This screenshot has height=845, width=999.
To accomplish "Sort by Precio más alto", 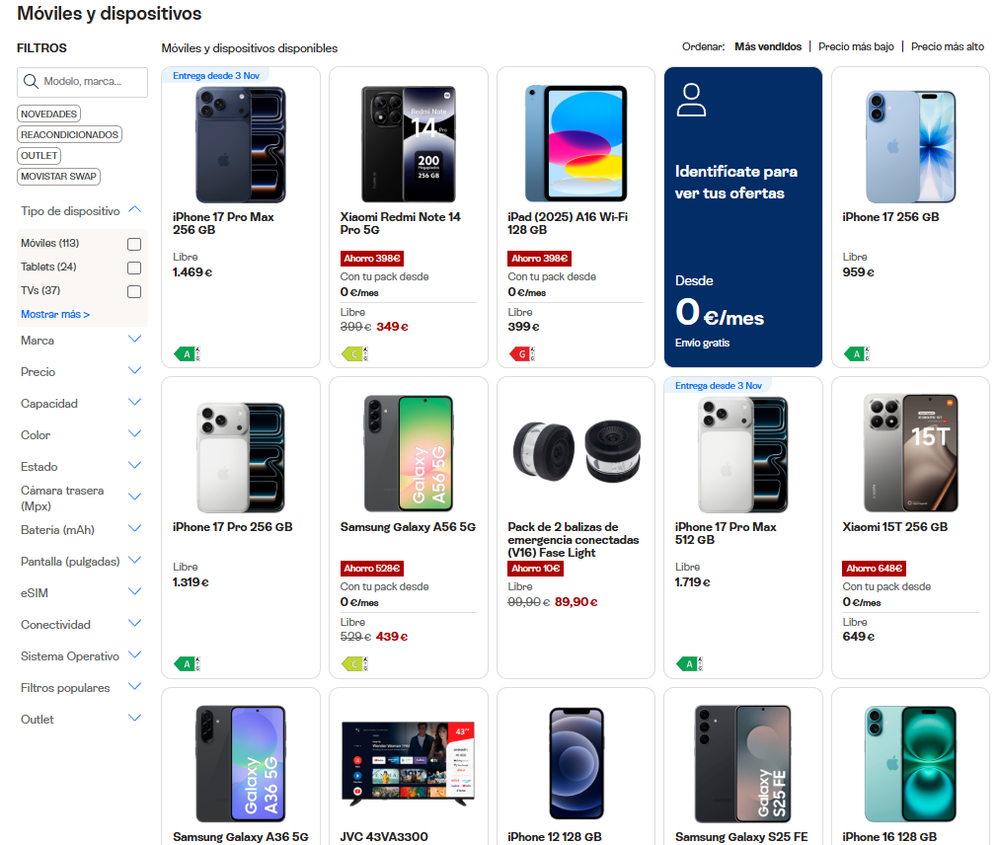I will pos(947,47).
